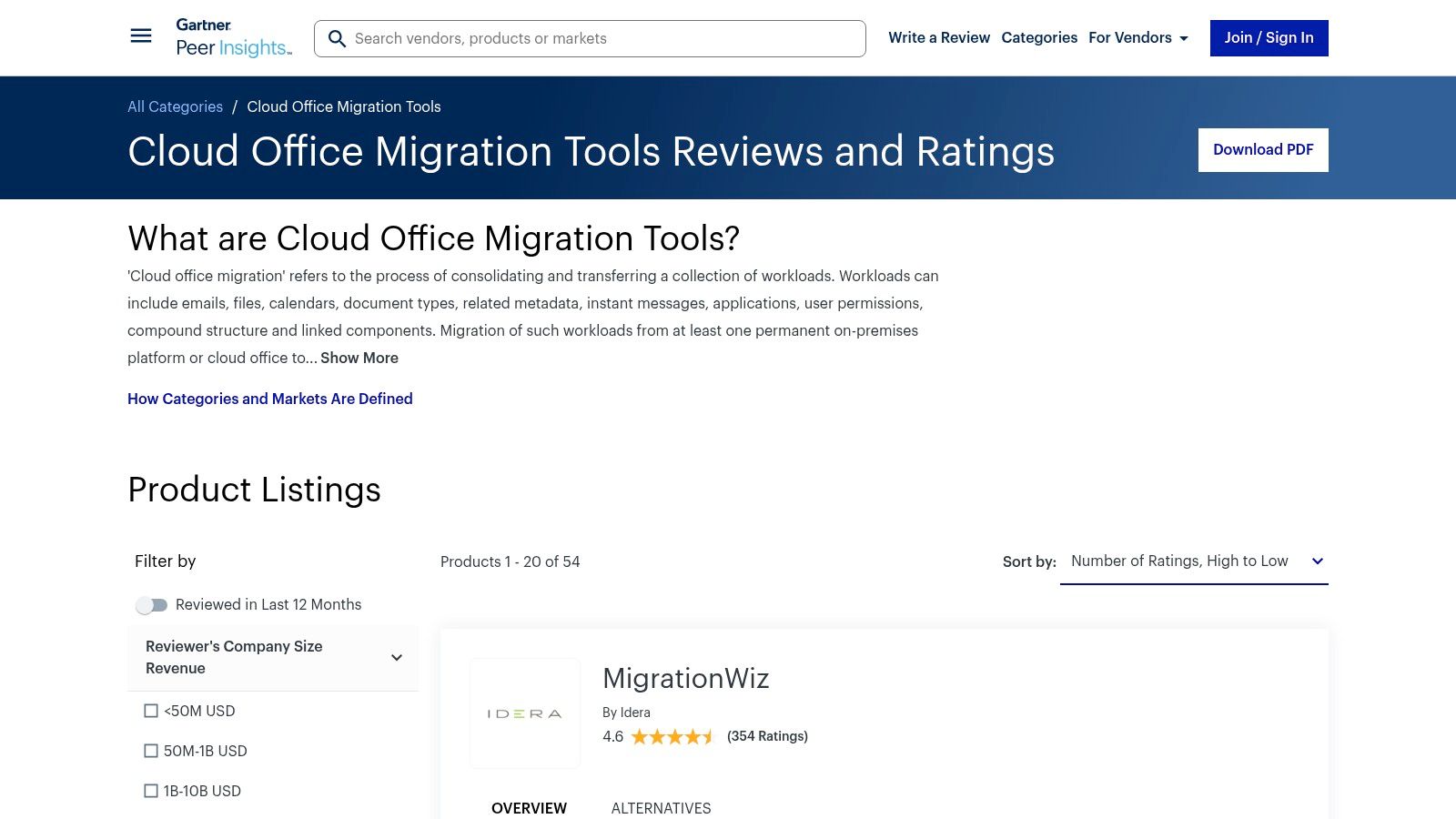Click the IDERA vendor logo
The height and width of the screenshot is (819, 1456).
pyautogui.click(x=524, y=713)
